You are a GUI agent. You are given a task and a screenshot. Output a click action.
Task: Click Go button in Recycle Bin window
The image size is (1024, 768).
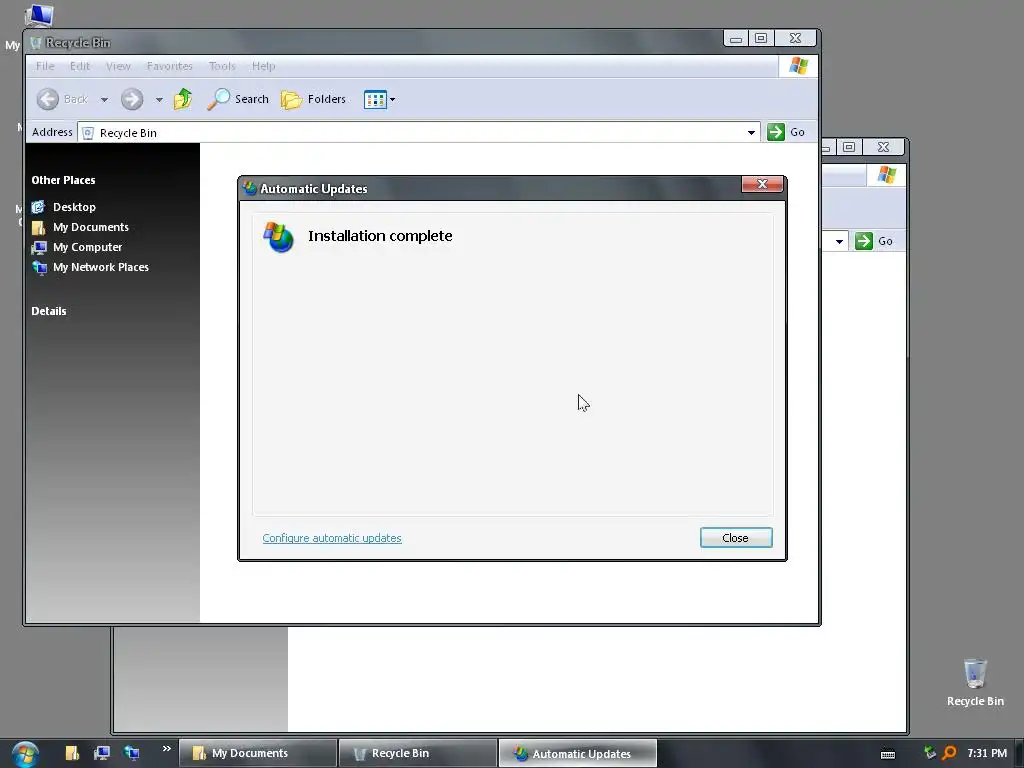point(786,132)
